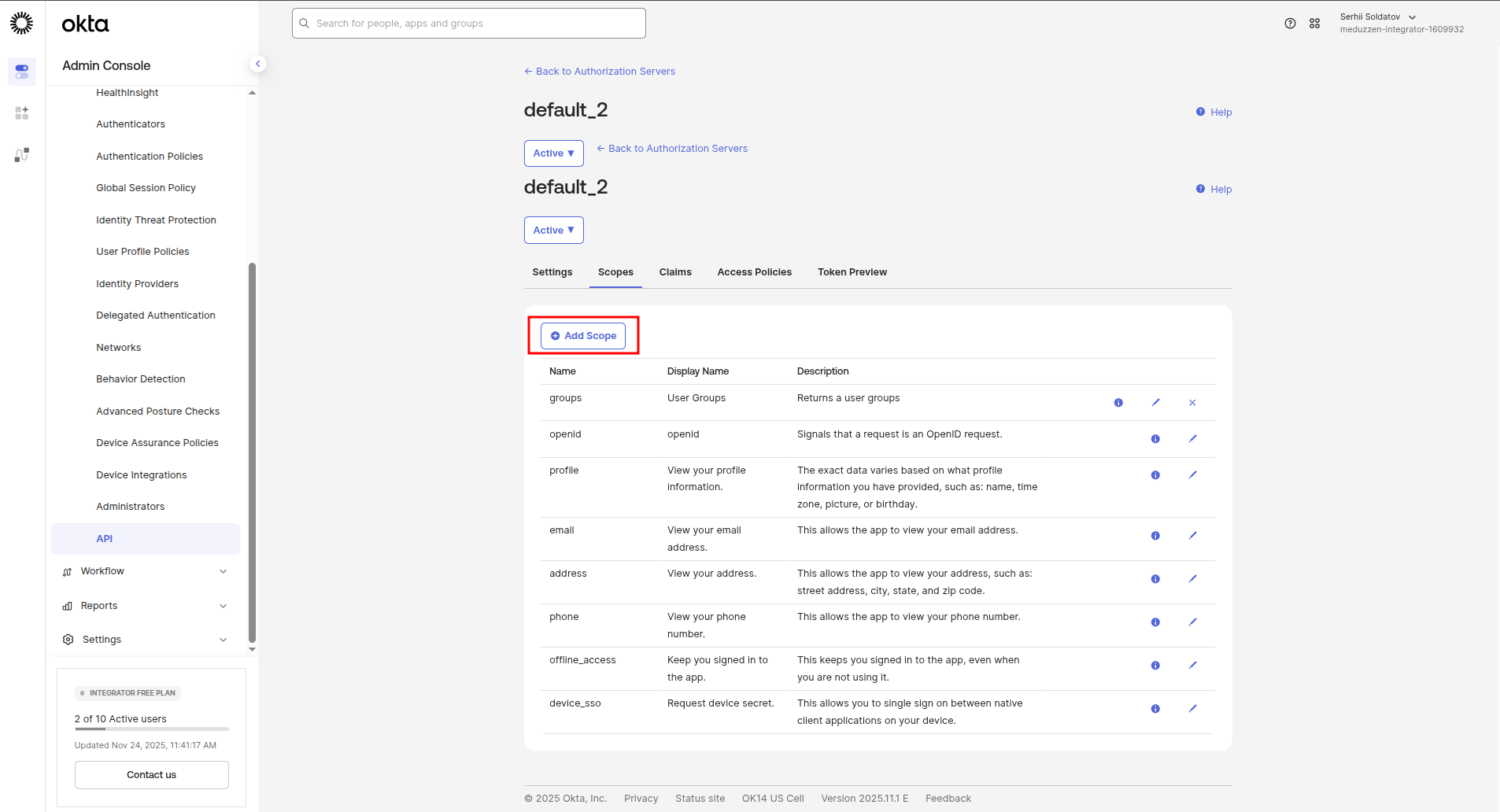Follow the second Back to Authorization Servers link
1500x812 pixels.
(x=672, y=149)
